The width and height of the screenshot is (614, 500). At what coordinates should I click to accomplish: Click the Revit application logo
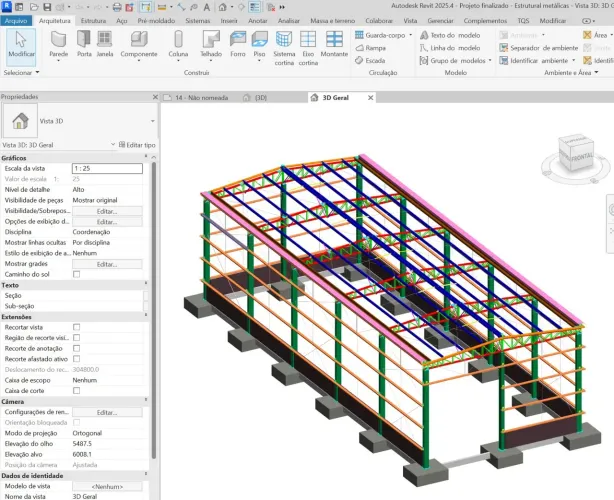click(7, 6)
